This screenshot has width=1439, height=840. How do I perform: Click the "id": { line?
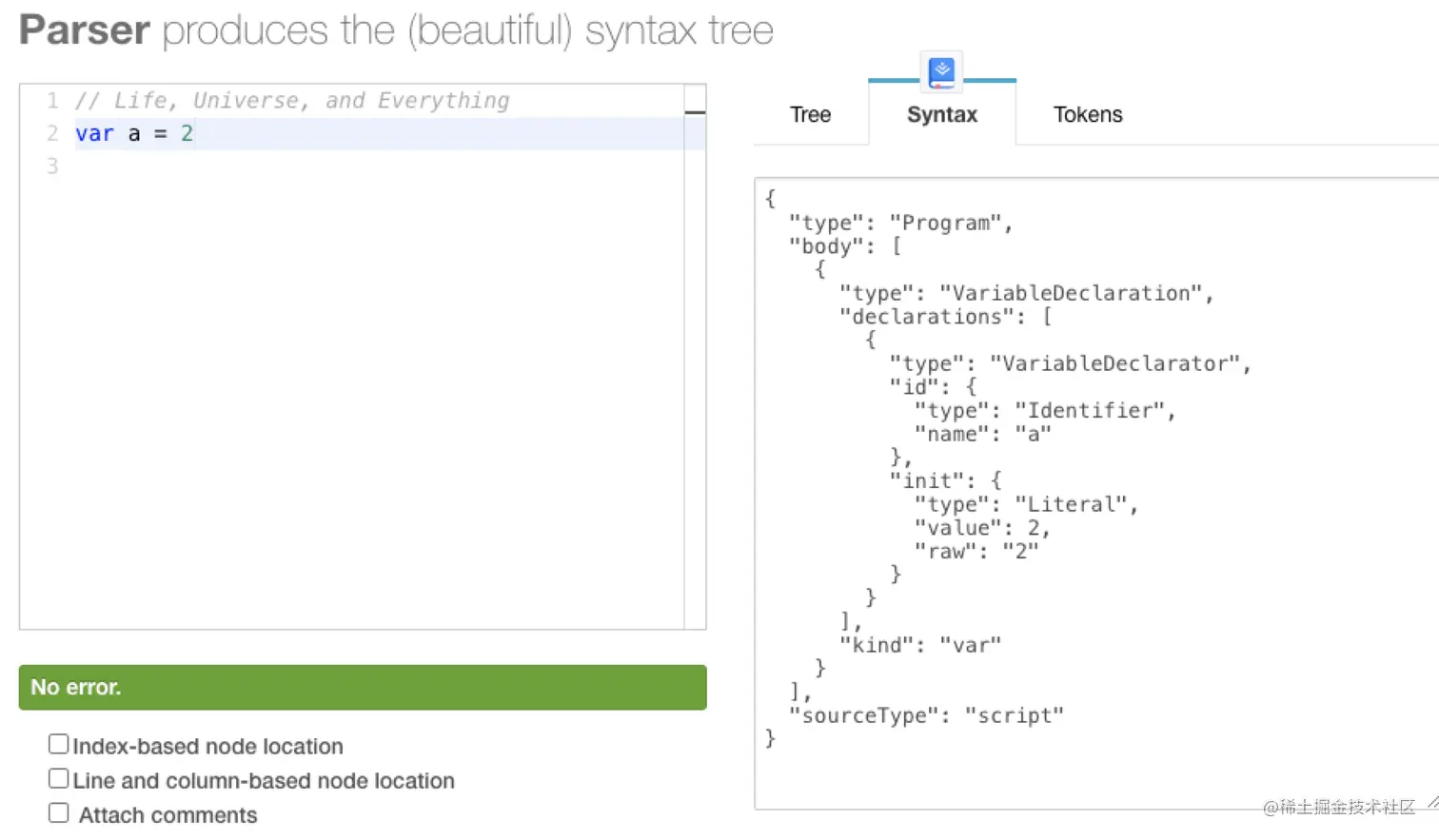pos(933,387)
